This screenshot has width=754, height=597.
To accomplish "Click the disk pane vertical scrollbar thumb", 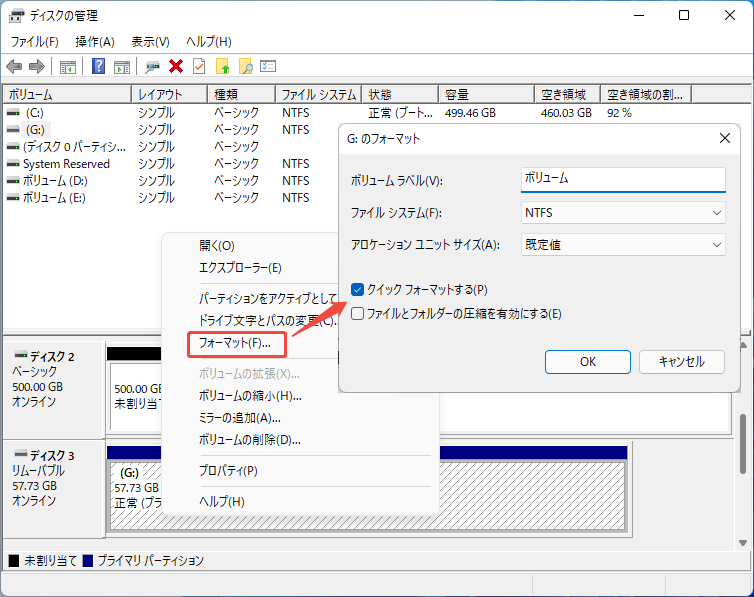I will tap(743, 444).
